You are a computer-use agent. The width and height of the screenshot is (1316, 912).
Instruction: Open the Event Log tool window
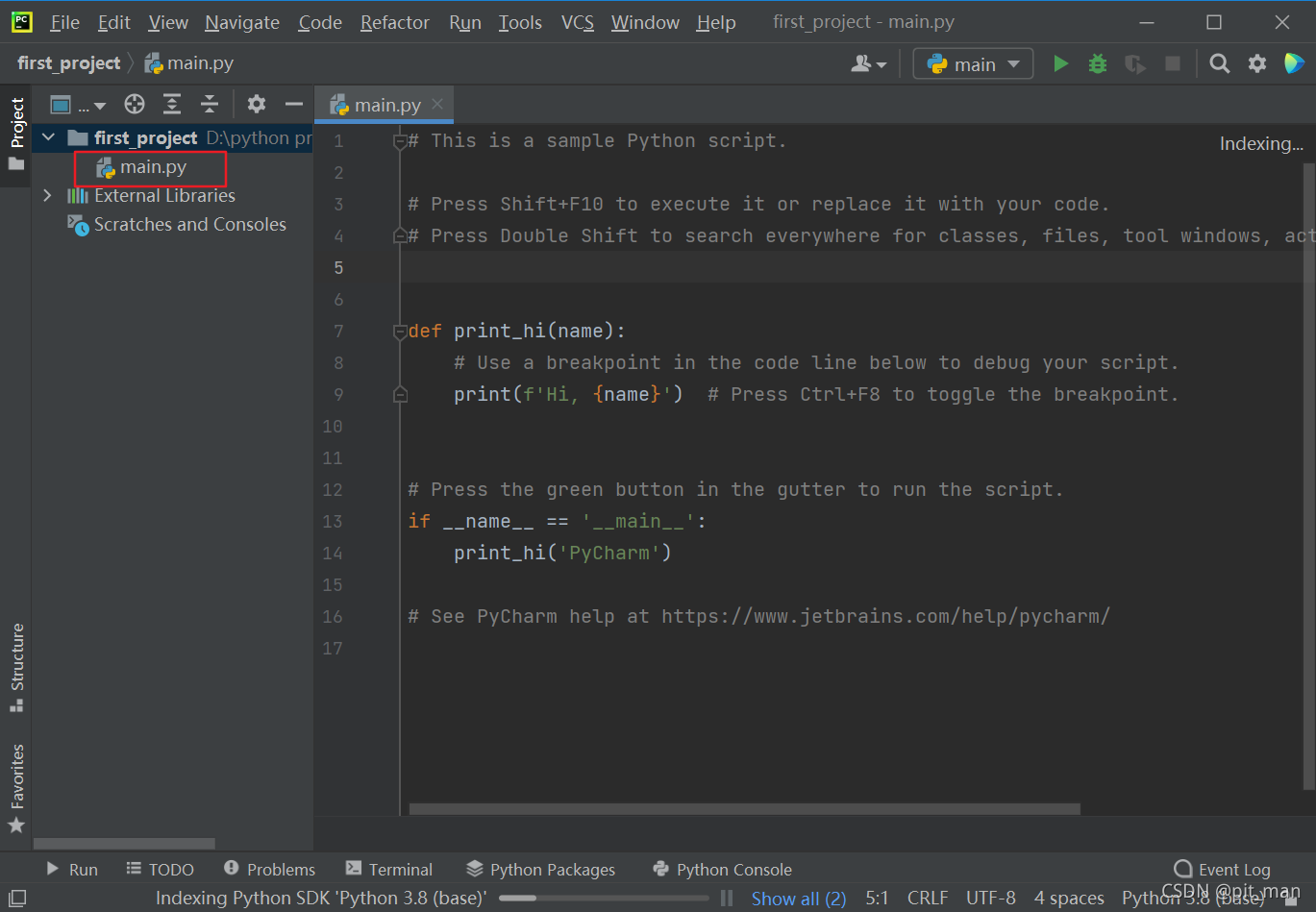click(x=1223, y=869)
